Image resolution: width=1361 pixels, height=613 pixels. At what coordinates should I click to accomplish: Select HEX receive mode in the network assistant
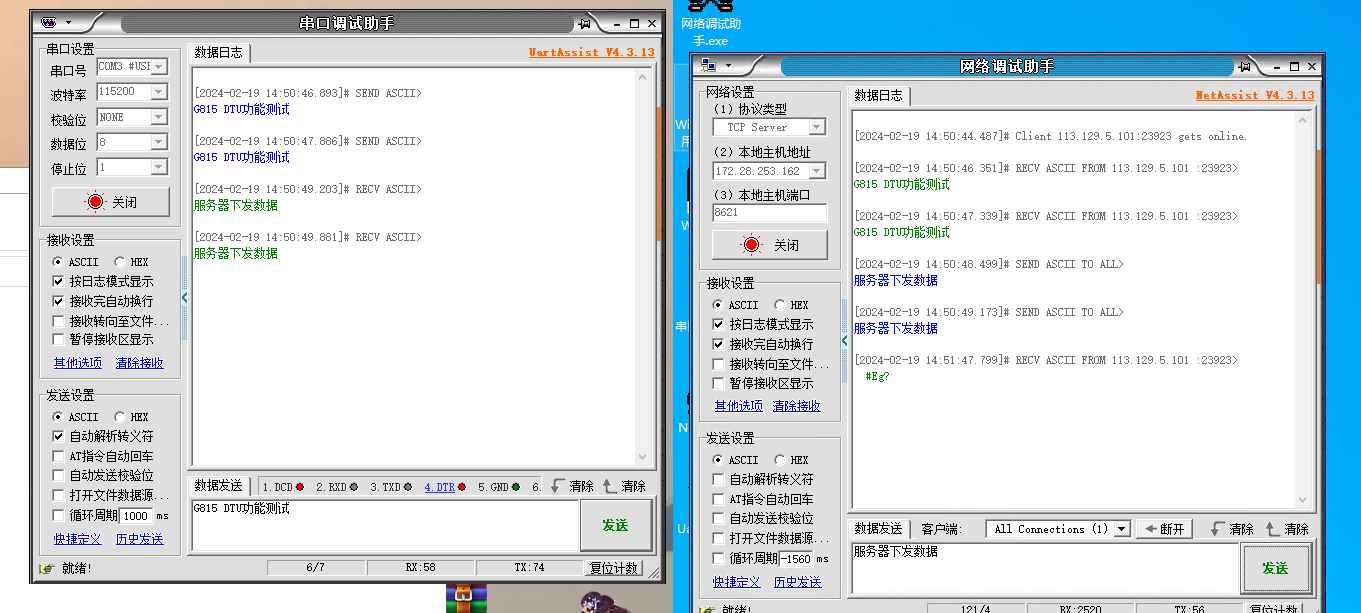point(780,305)
